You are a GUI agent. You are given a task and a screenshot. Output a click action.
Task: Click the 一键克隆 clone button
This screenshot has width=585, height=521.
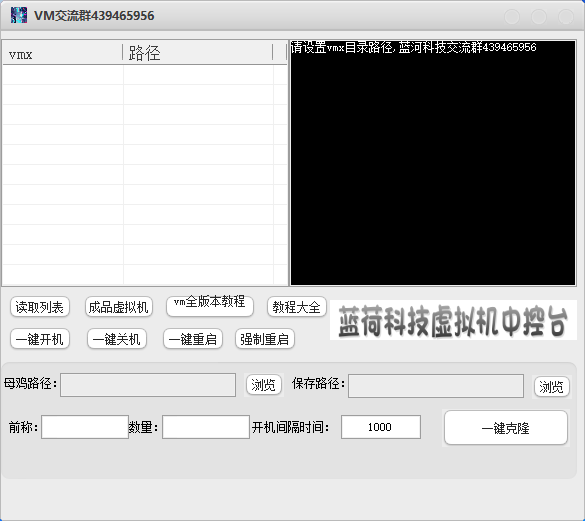506,428
